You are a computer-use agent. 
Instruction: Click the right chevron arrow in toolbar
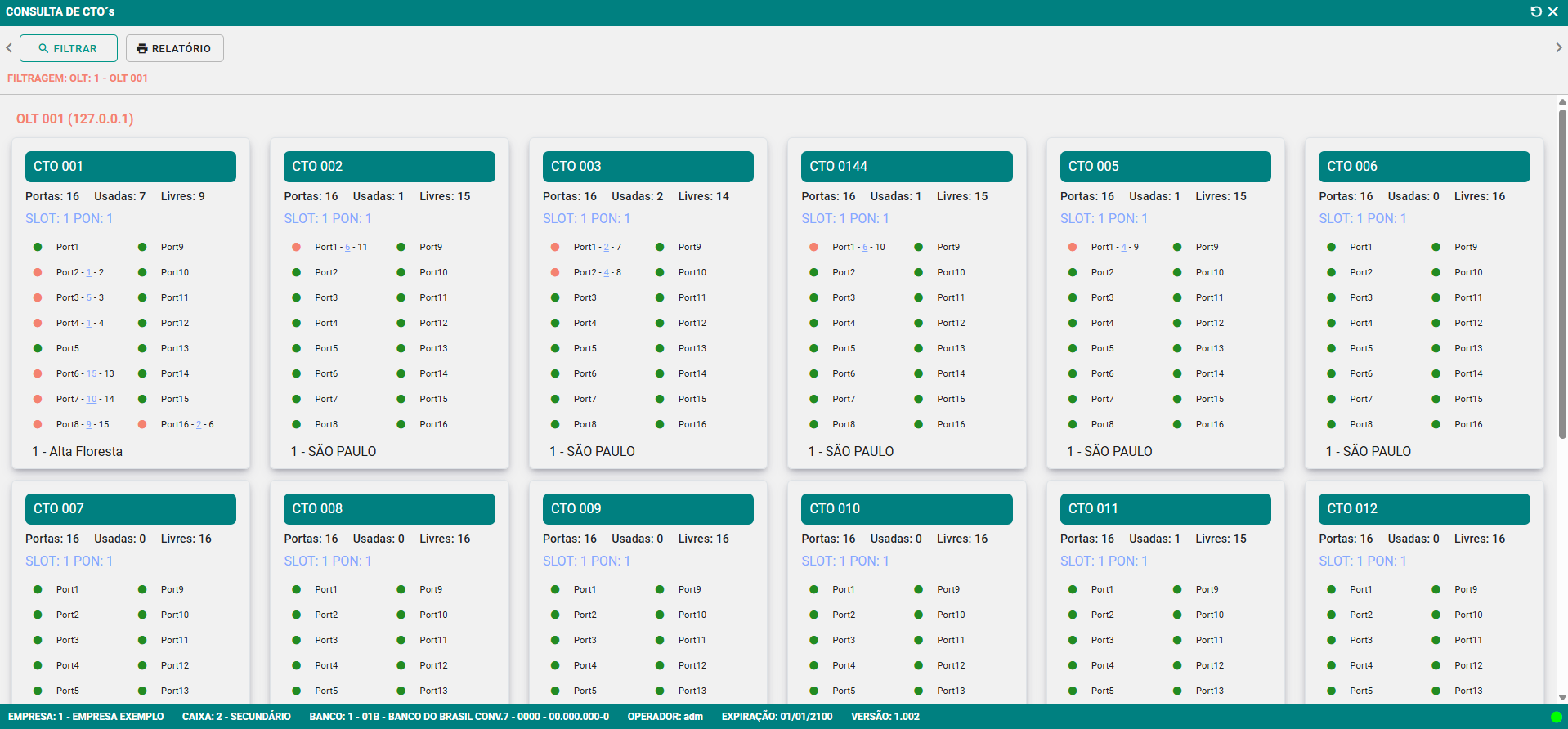tap(1558, 48)
